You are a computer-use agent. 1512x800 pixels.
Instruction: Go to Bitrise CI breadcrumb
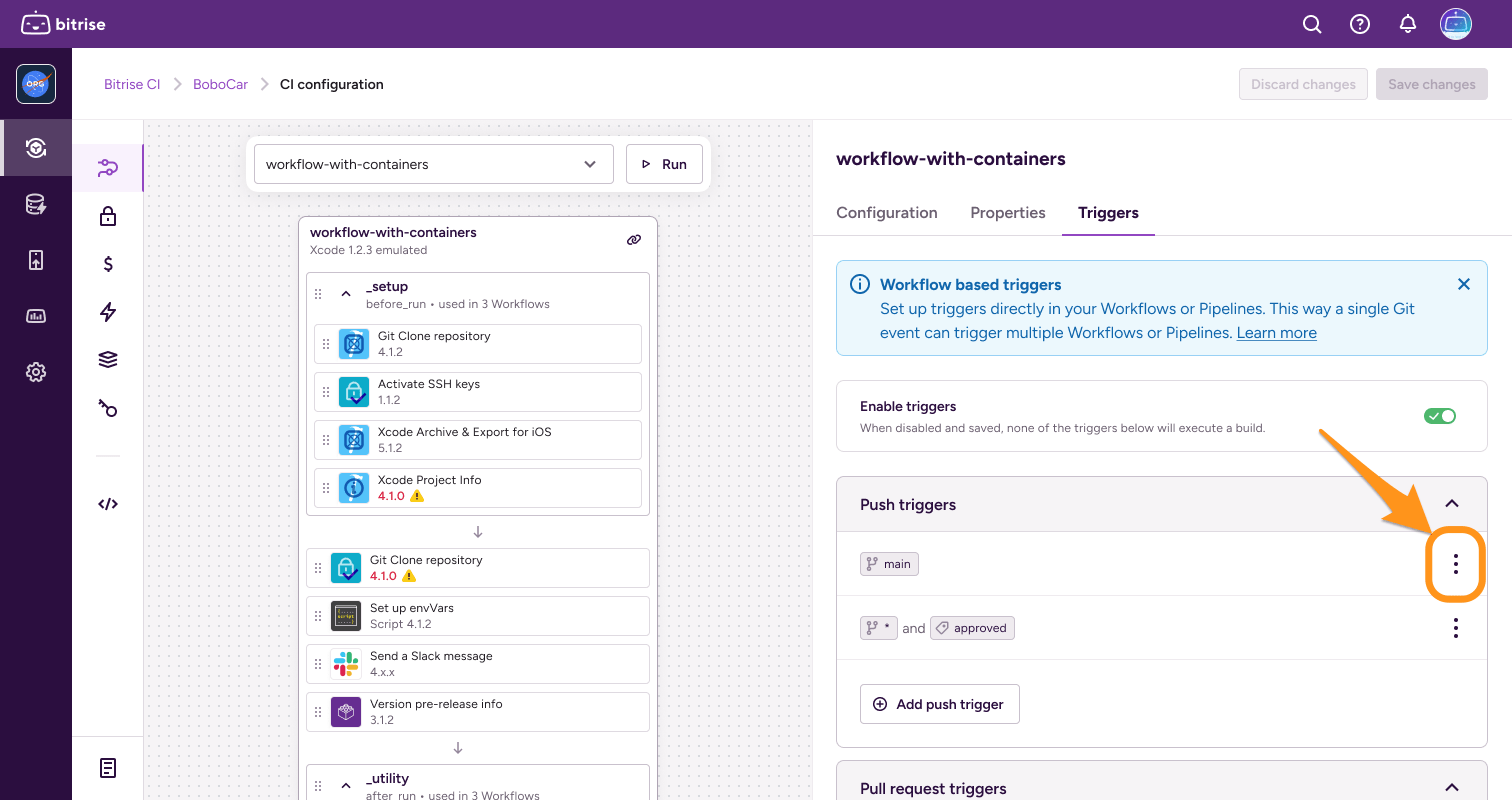coord(132,84)
